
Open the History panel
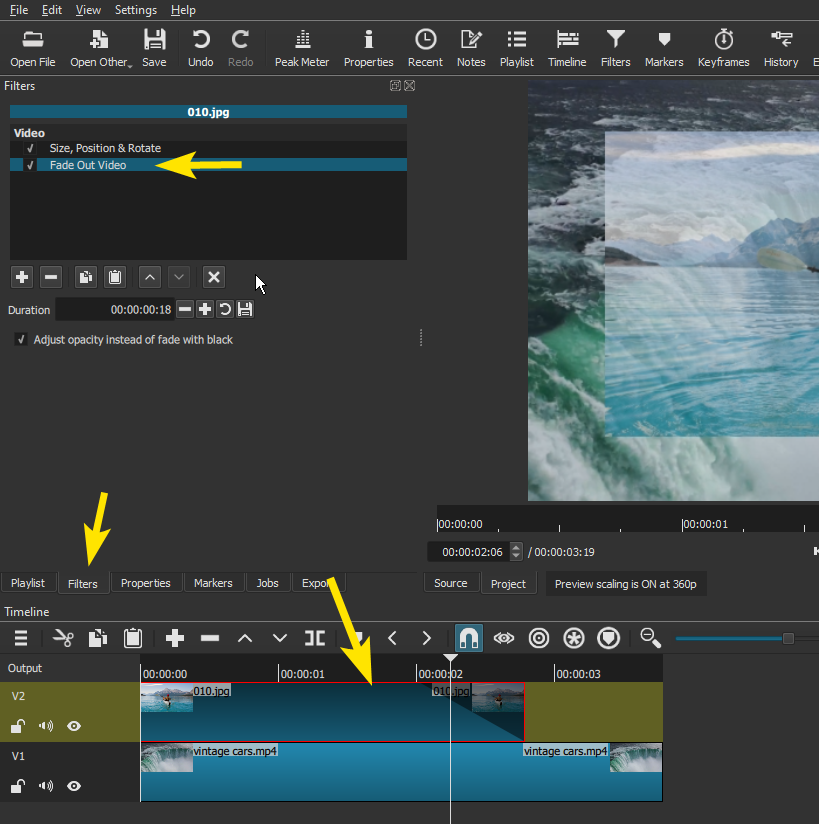pyautogui.click(x=781, y=49)
